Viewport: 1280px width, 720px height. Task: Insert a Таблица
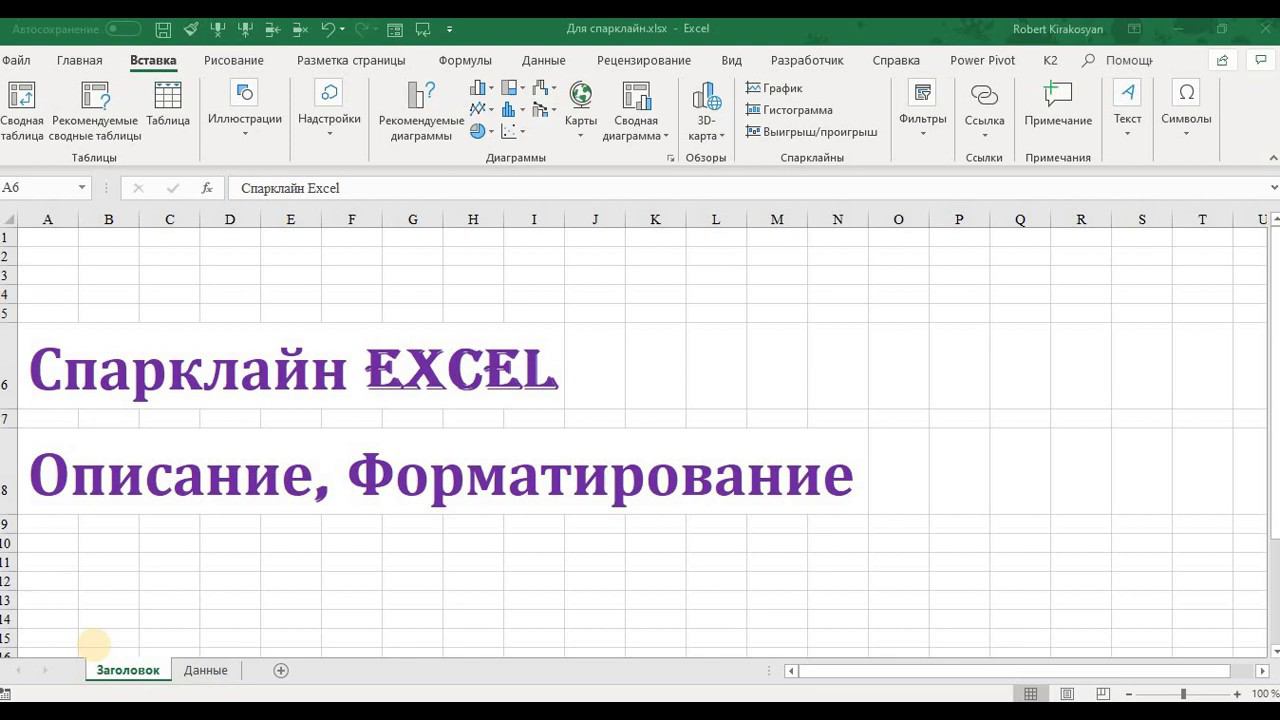tap(168, 104)
